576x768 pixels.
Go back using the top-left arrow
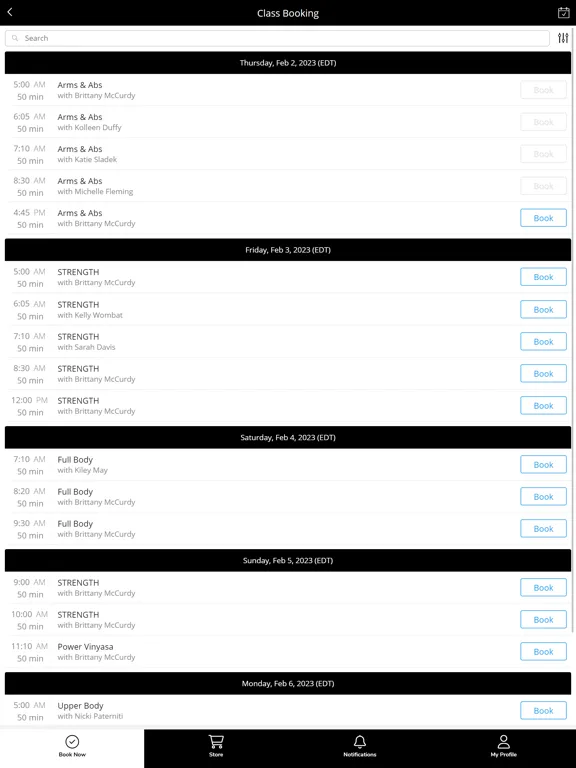(10, 12)
